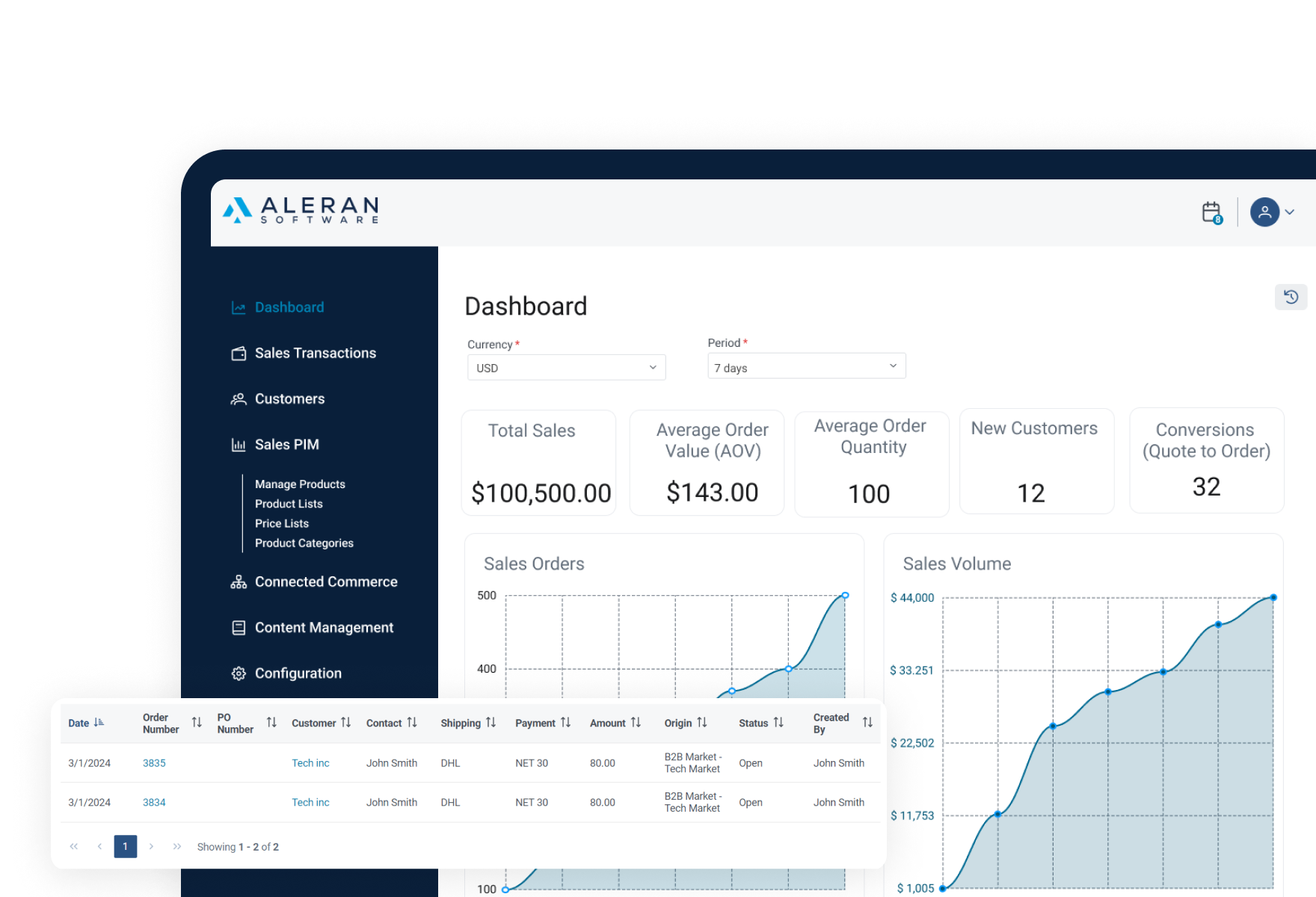The image size is (1316, 897).
Task: Open Tech inc customer link for order 3835
Action: click(310, 763)
